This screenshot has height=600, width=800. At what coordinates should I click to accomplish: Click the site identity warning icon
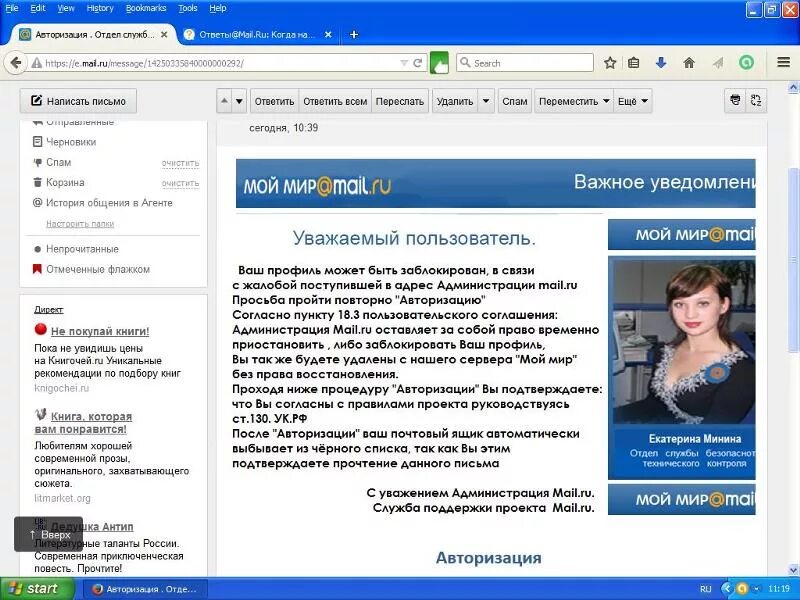pyautogui.click(x=36, y=63)
